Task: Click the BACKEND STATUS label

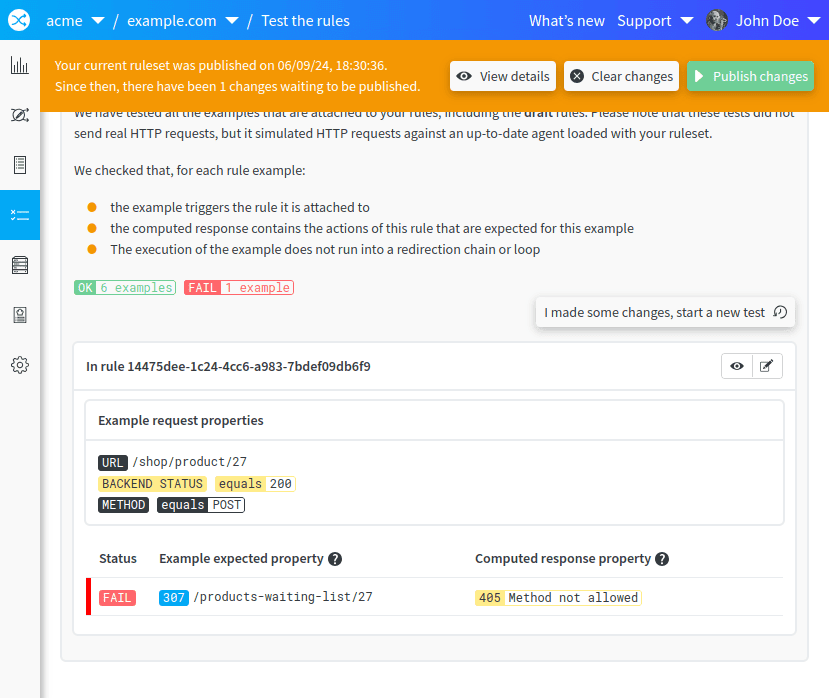Action: click(152, 484)
